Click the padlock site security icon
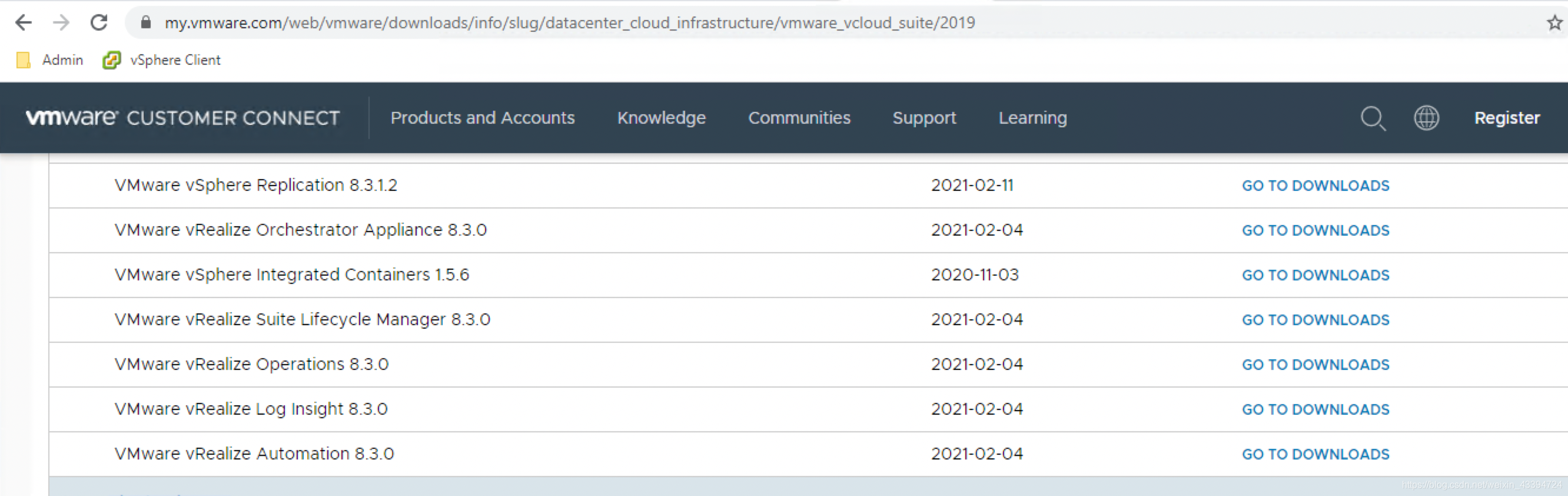The height and width of the screenshot is (496, 1568). 145,22
